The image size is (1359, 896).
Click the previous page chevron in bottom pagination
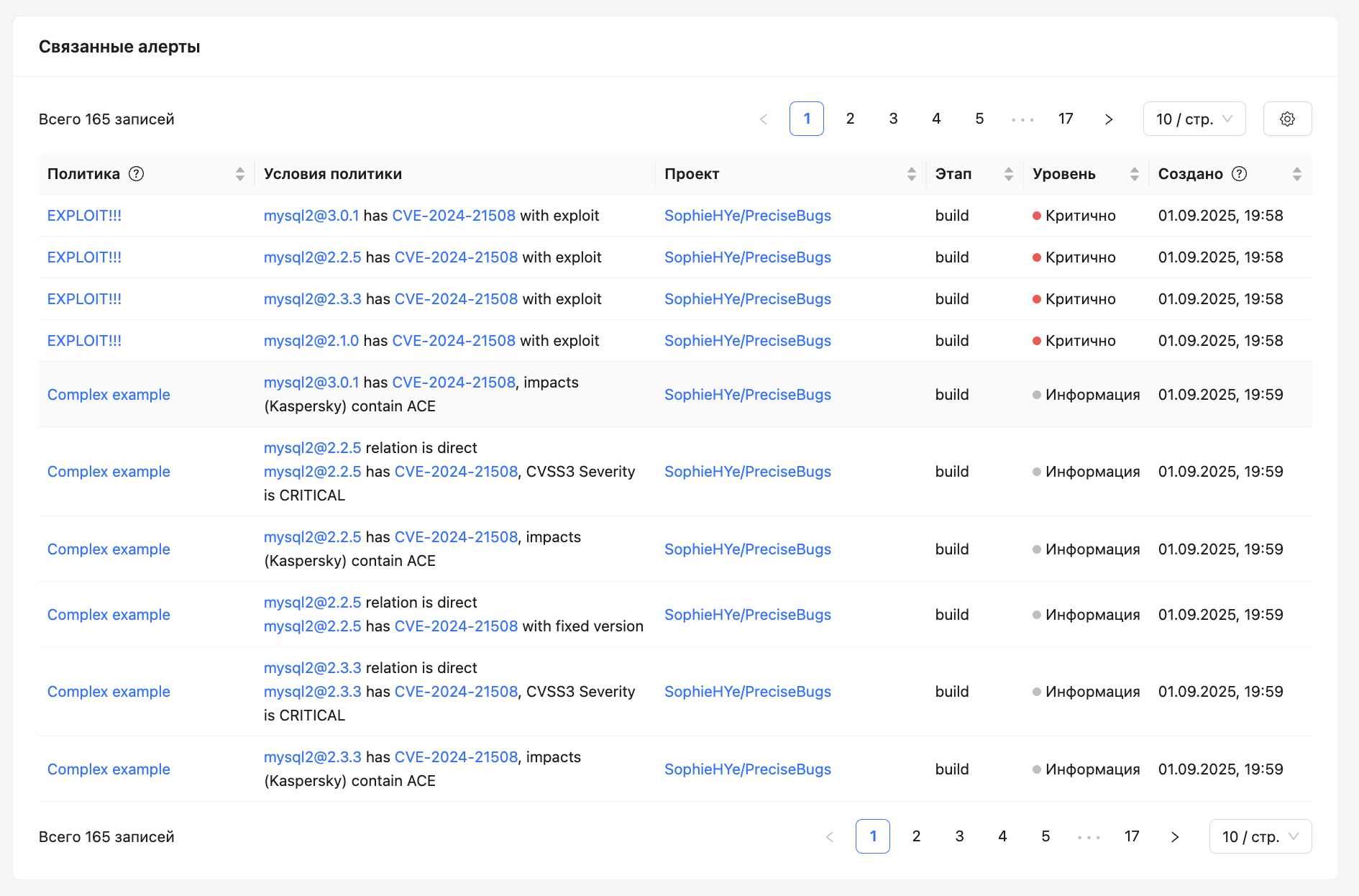point(830,836)
